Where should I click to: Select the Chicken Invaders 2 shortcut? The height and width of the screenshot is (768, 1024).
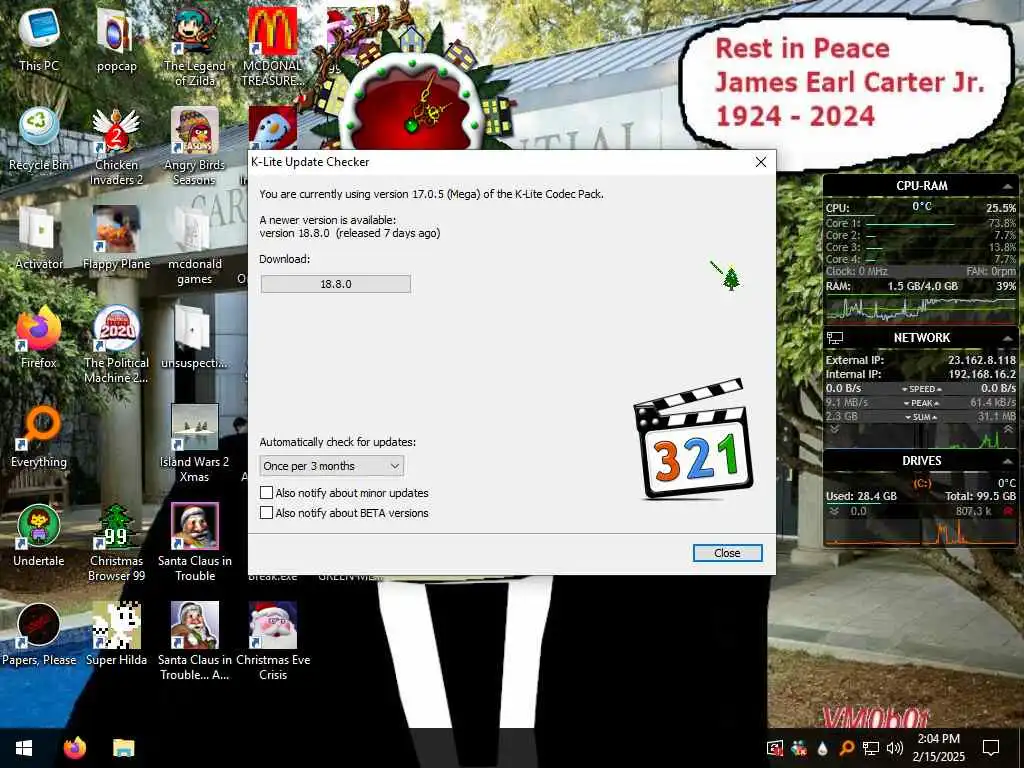pos(116,146)
